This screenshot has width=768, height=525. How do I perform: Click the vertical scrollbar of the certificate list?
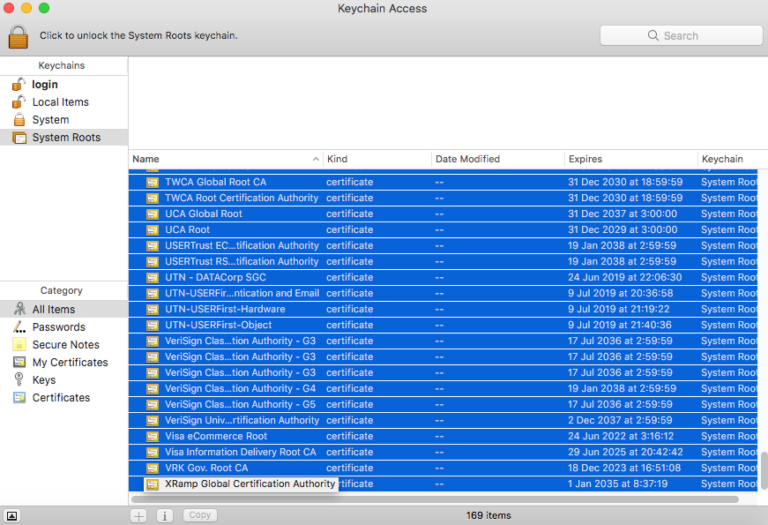762,468
